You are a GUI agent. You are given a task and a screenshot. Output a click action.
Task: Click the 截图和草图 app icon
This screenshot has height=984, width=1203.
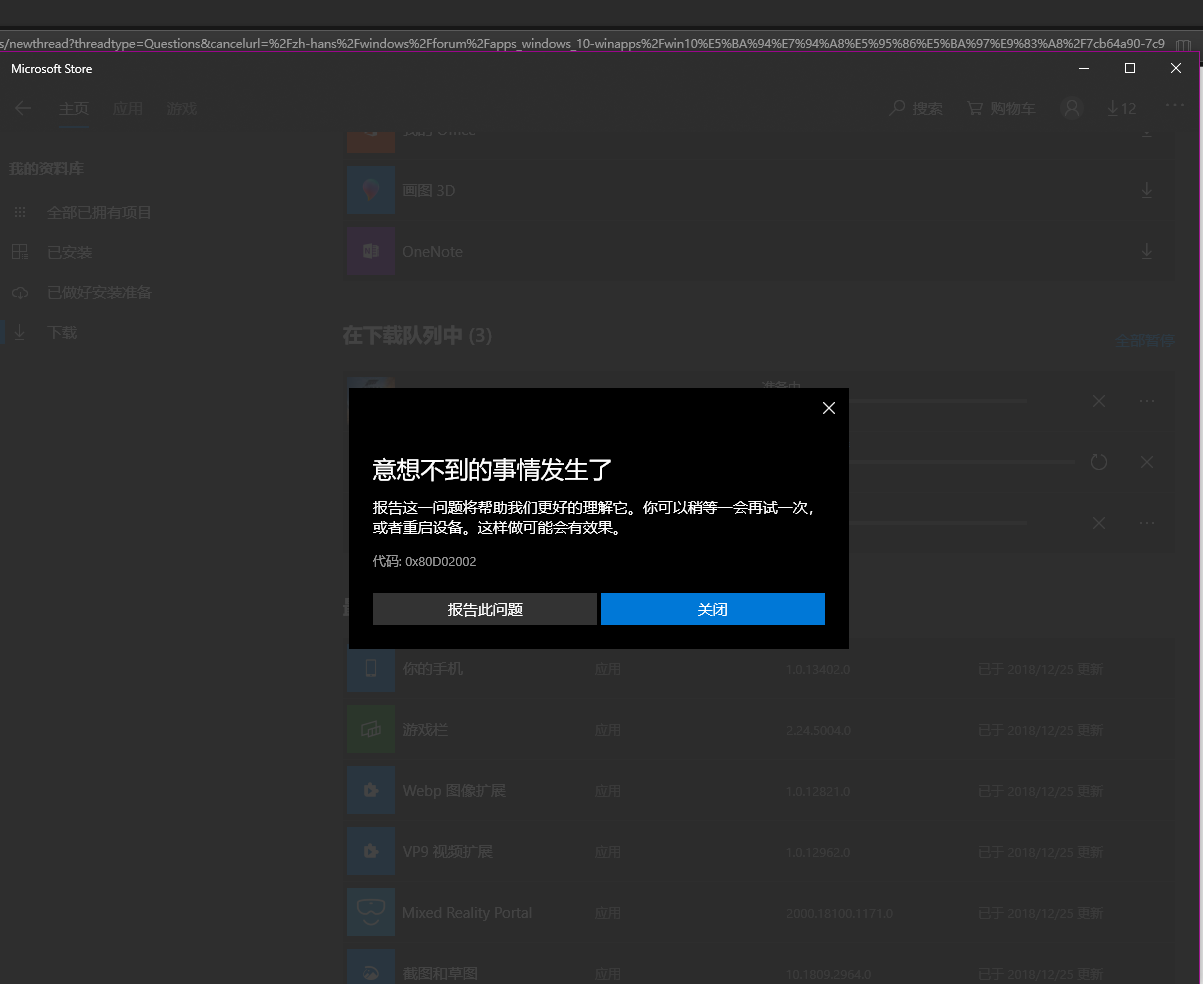371,967
